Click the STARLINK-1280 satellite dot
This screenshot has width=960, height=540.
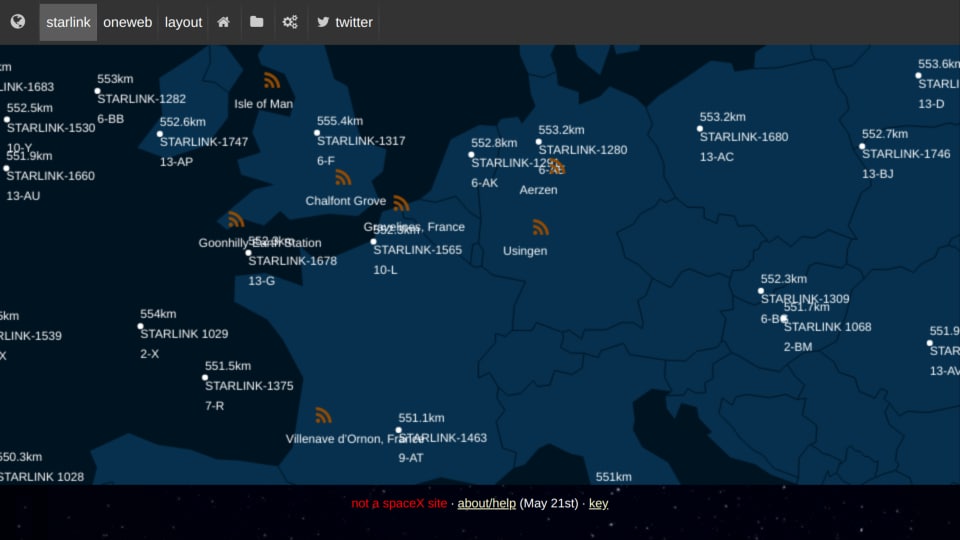(539, 142)
